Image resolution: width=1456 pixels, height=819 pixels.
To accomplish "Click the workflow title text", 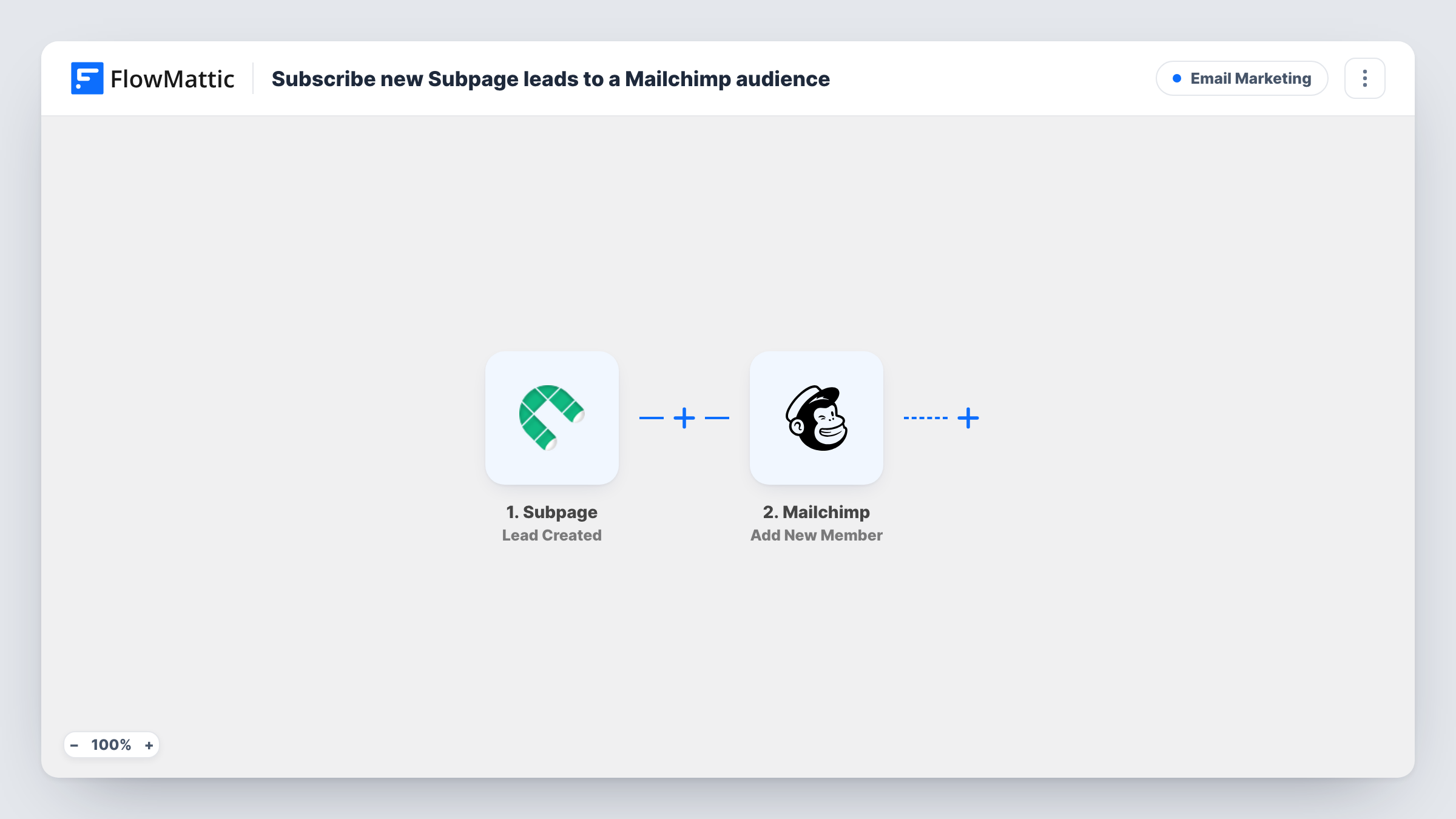I will pyautogui.click(x=551, y=79).
